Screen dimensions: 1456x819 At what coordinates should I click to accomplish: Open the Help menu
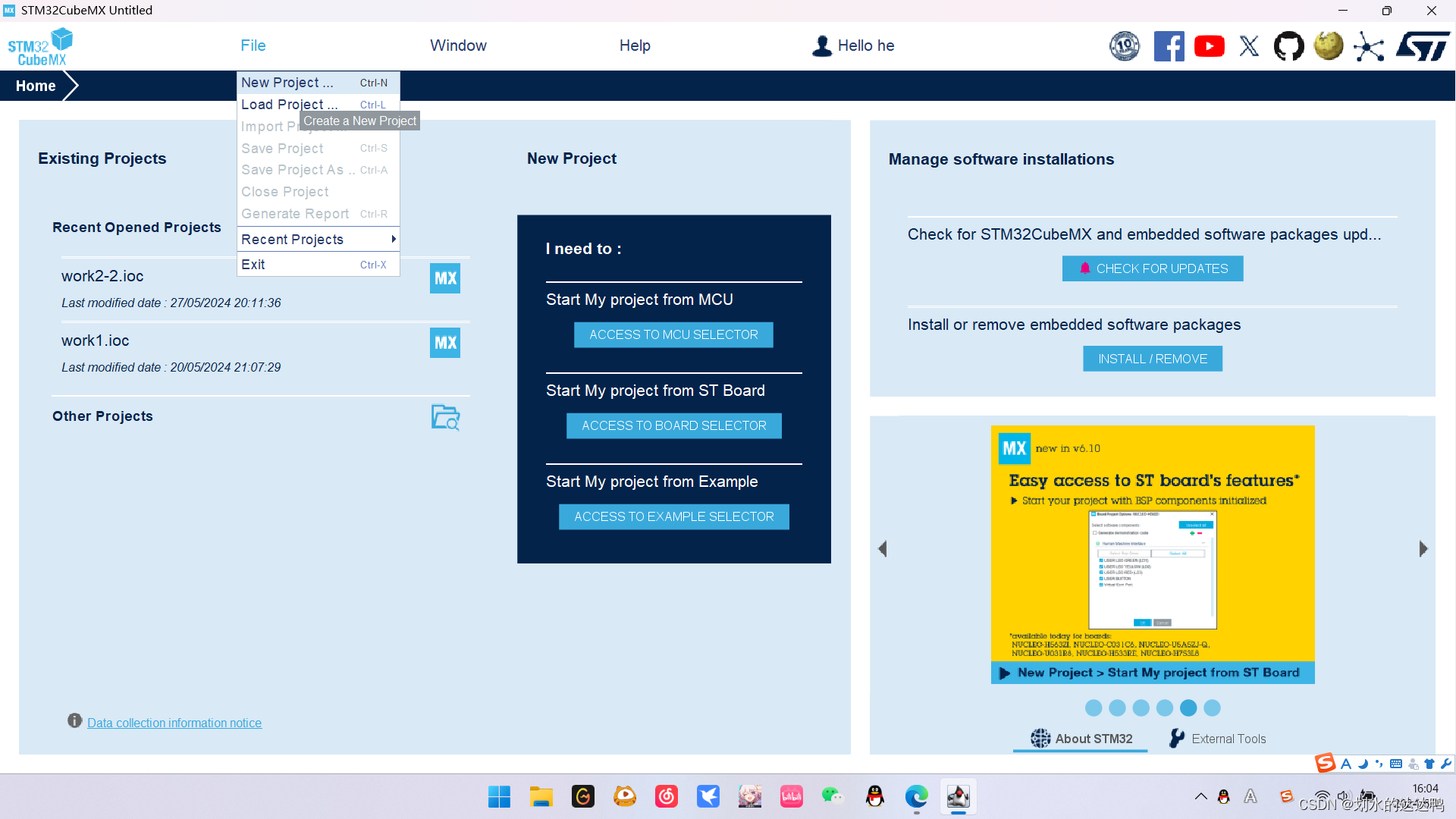[x=635, y=45]
